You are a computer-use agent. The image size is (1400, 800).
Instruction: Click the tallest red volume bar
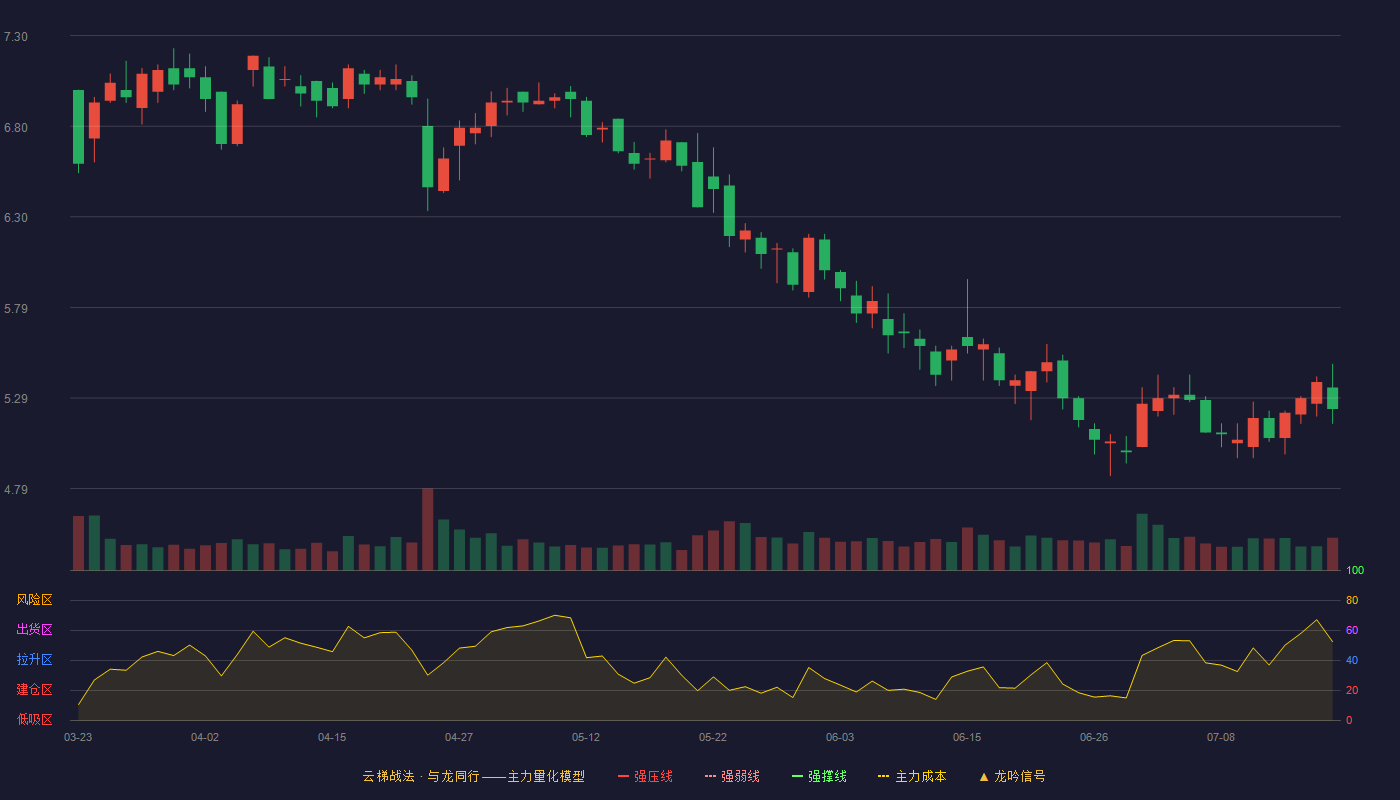click(x=427, y=529)
